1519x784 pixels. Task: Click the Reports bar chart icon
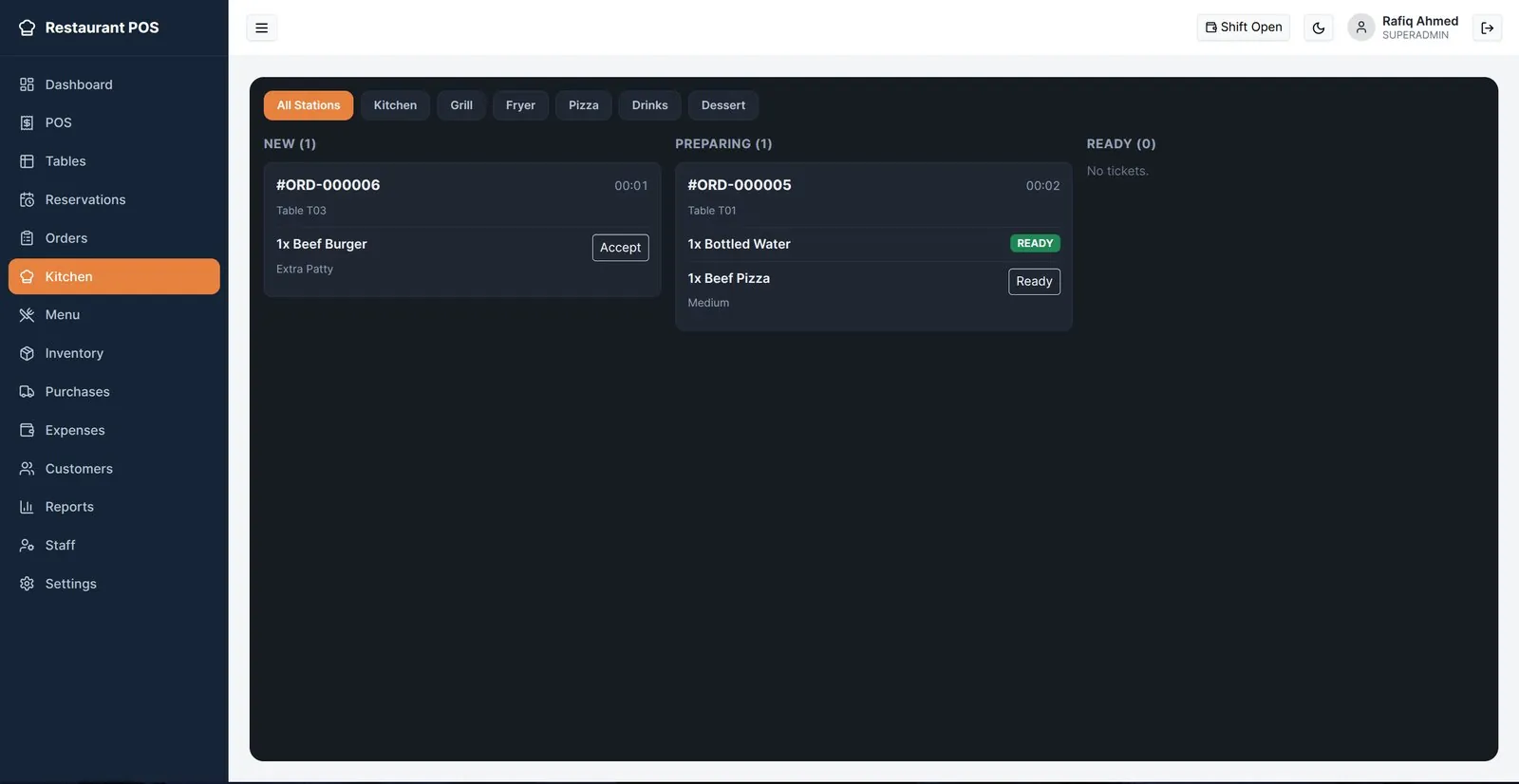[27, 507]
